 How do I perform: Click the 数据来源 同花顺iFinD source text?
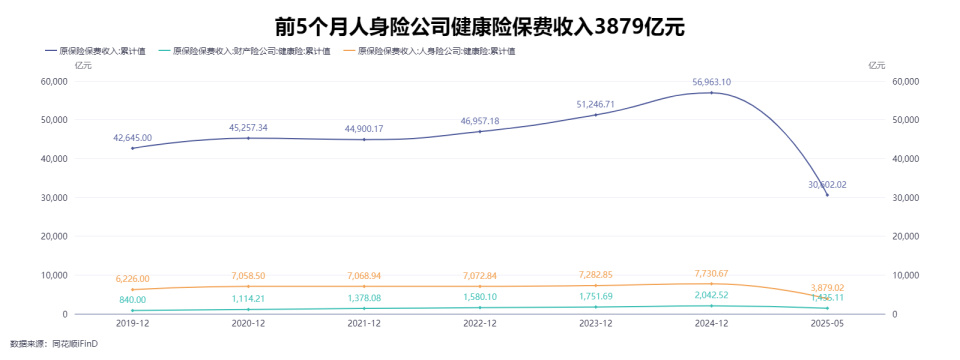[x=54, y=345]
